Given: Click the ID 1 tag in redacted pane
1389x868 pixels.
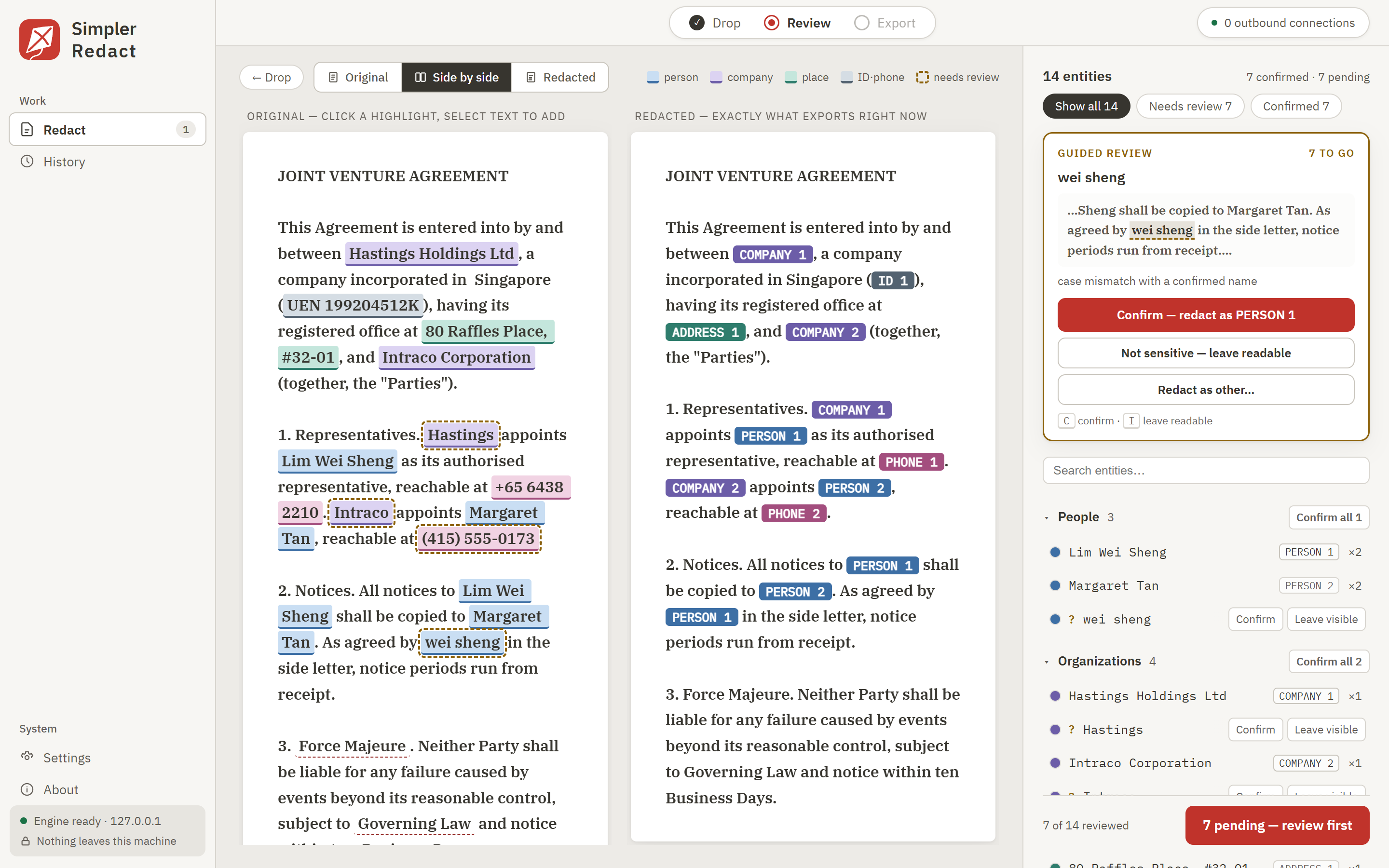Looking at the screenshot, I should coord(893,281).
